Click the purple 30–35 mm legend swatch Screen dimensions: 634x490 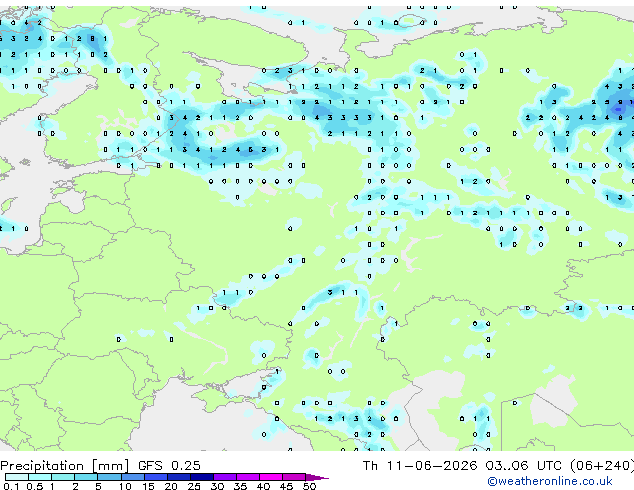point(224,477)
